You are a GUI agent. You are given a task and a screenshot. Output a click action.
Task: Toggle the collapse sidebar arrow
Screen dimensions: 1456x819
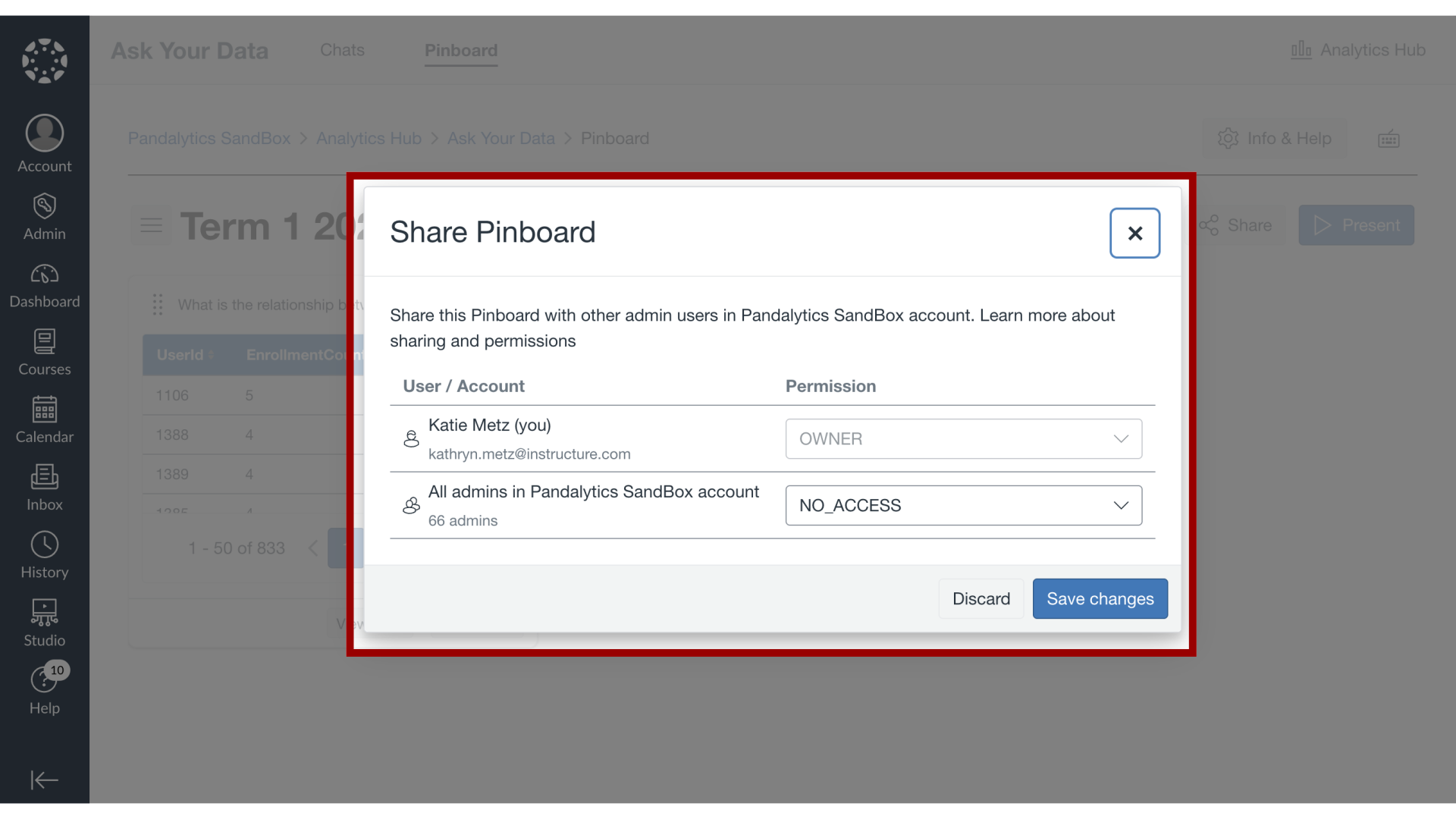(x=44, y=780)
